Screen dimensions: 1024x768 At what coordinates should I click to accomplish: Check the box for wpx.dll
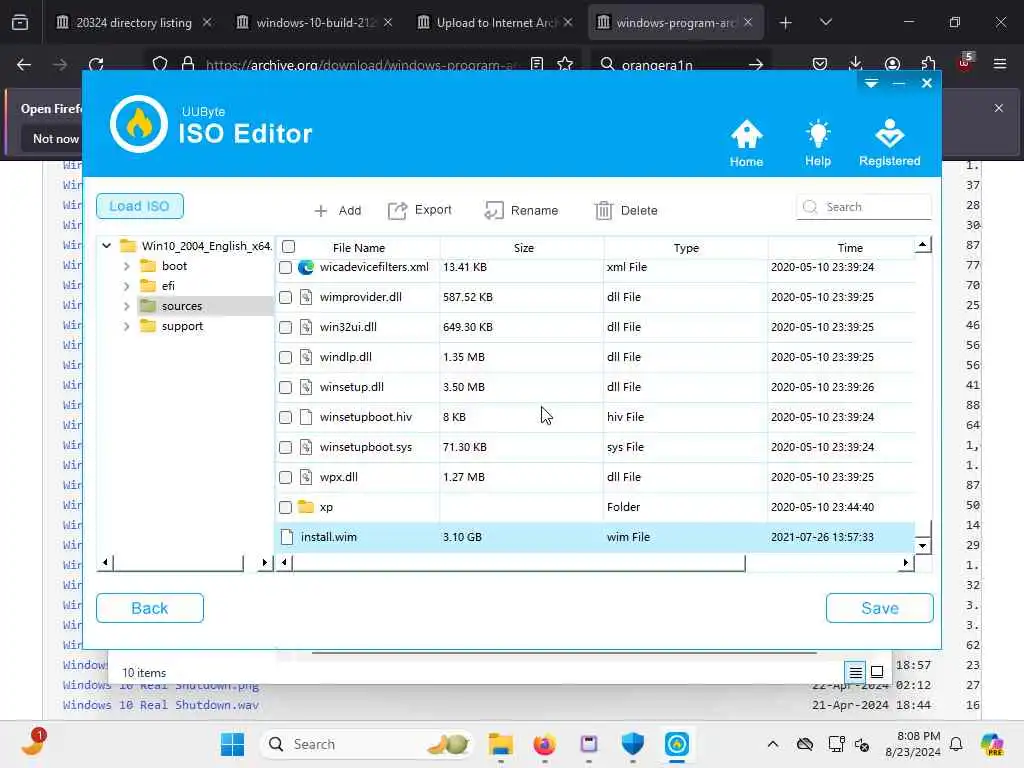(x=285, y=477)
